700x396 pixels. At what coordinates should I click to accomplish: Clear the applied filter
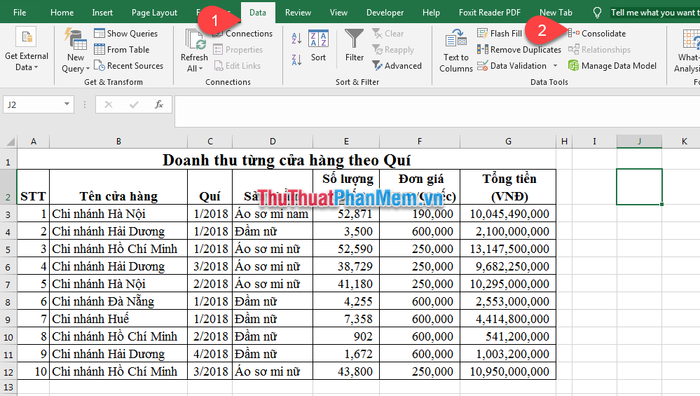(388, 33)
